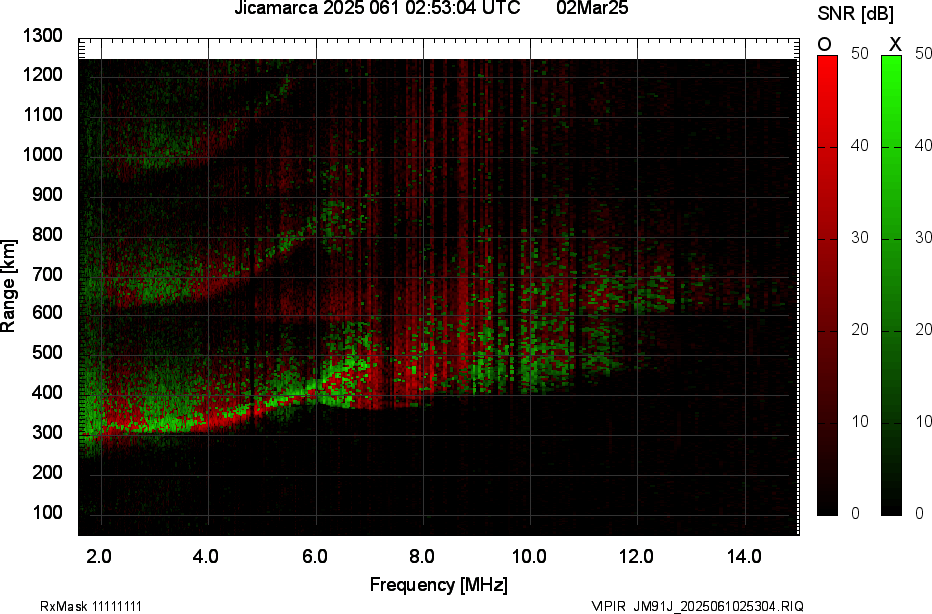
Task: Click the title "Jicamarca 2025 061 02:53:04 UTC"
Action: tap(377, 8)
